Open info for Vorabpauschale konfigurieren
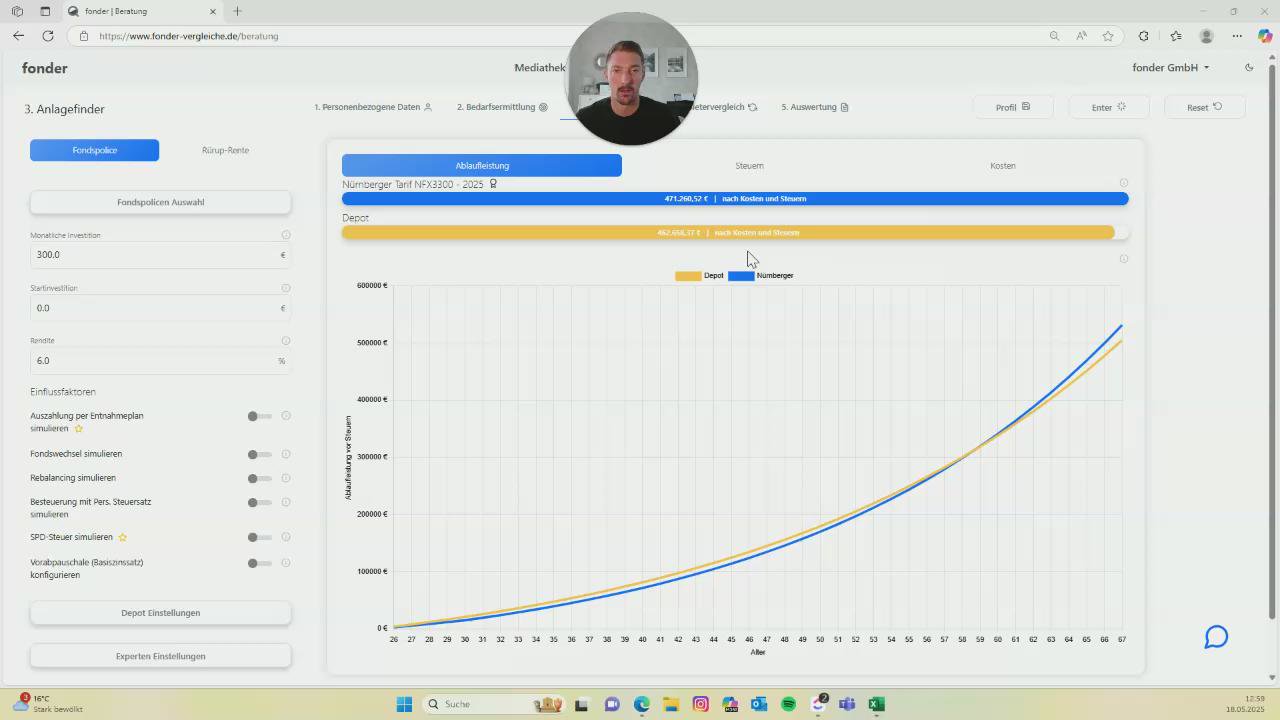 pos(286,563)
